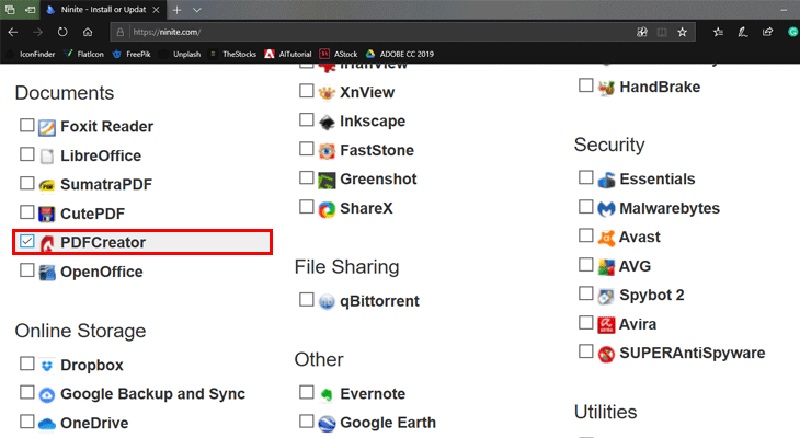
Task: Uncheck the PDFCreator checkbox
Action: pyautogui.click(x=27, y=241)
